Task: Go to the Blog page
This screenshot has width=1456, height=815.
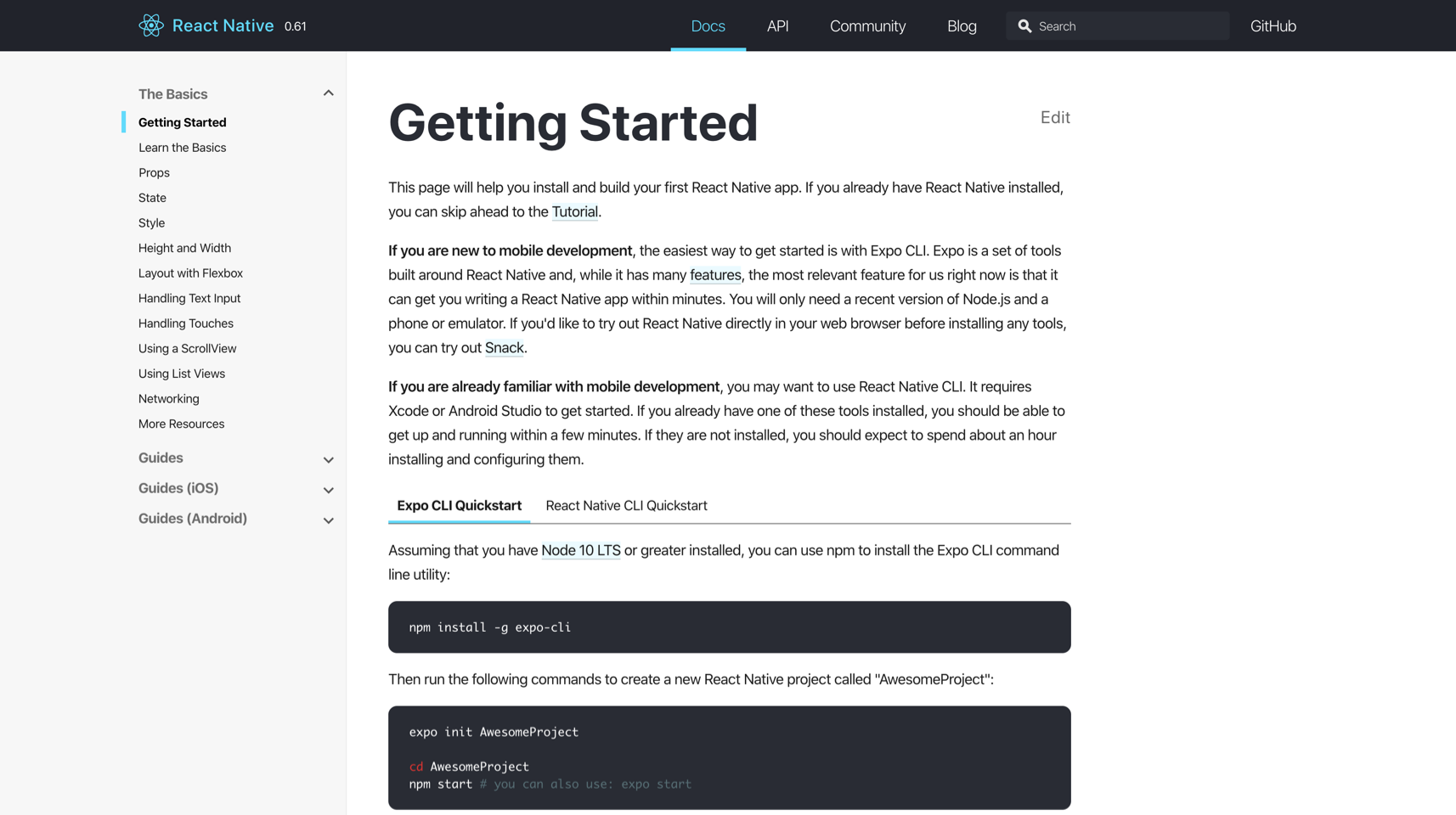Action: pyautogui.click(x=962, y=26)
